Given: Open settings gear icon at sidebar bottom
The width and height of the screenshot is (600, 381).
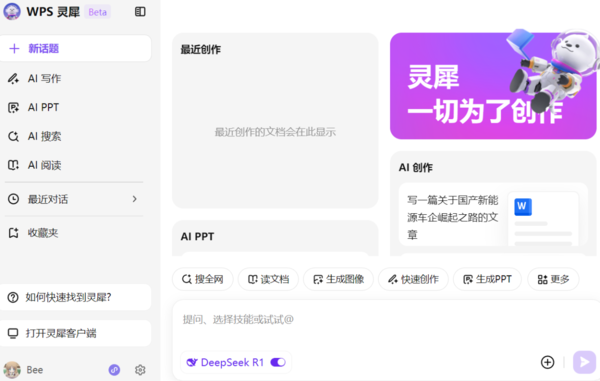Looking at the screenshot, I should pyautogui.click(x=140, y=370).
